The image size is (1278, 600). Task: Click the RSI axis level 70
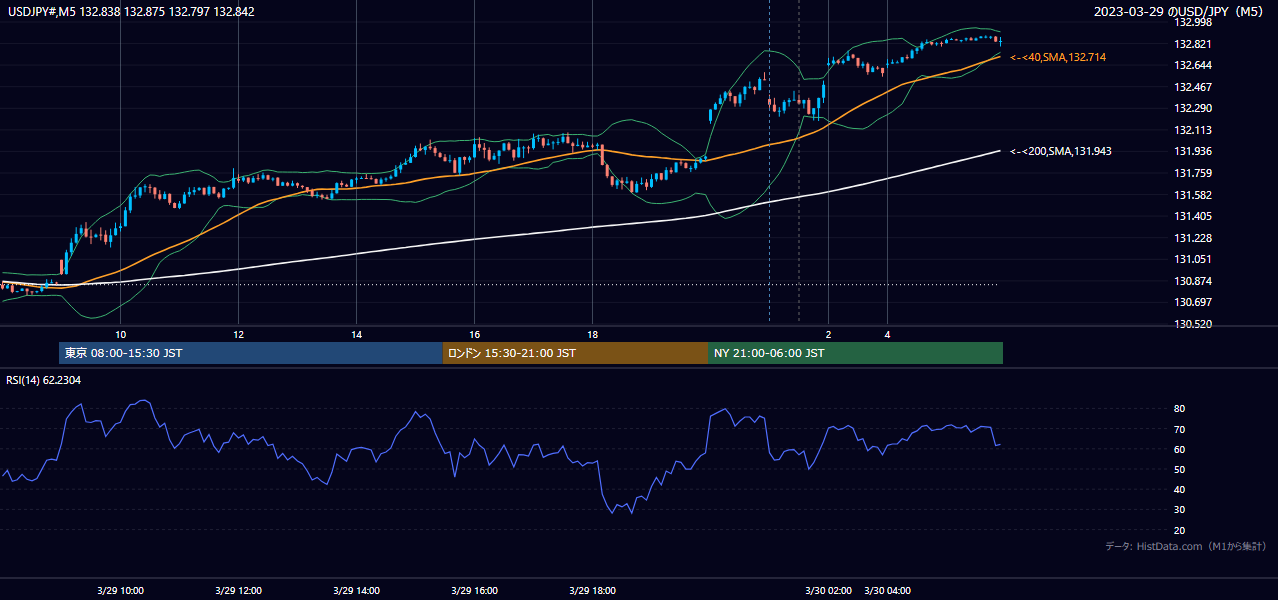coord(1179,429)
